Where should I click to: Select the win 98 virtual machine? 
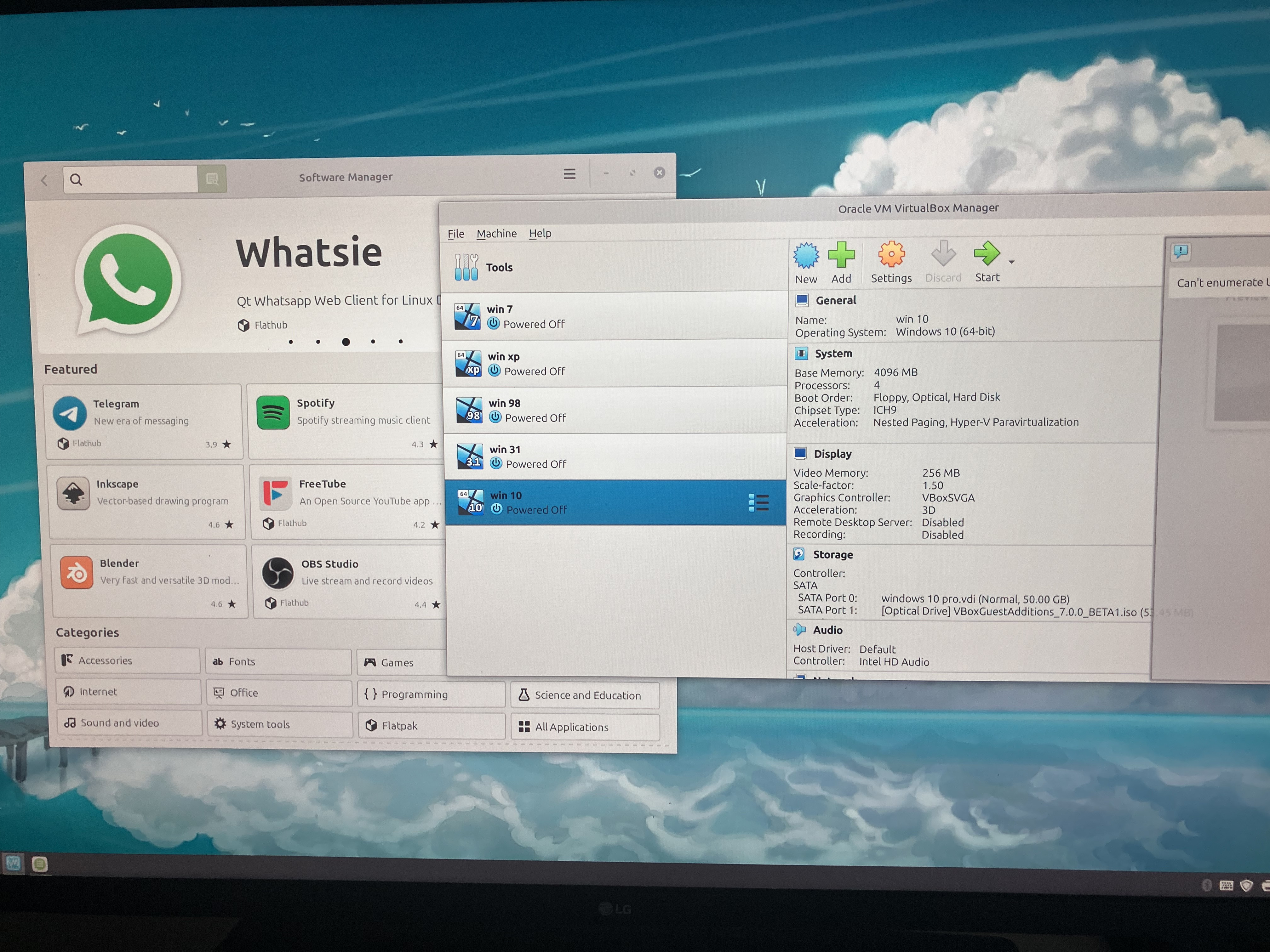[615, 410]
